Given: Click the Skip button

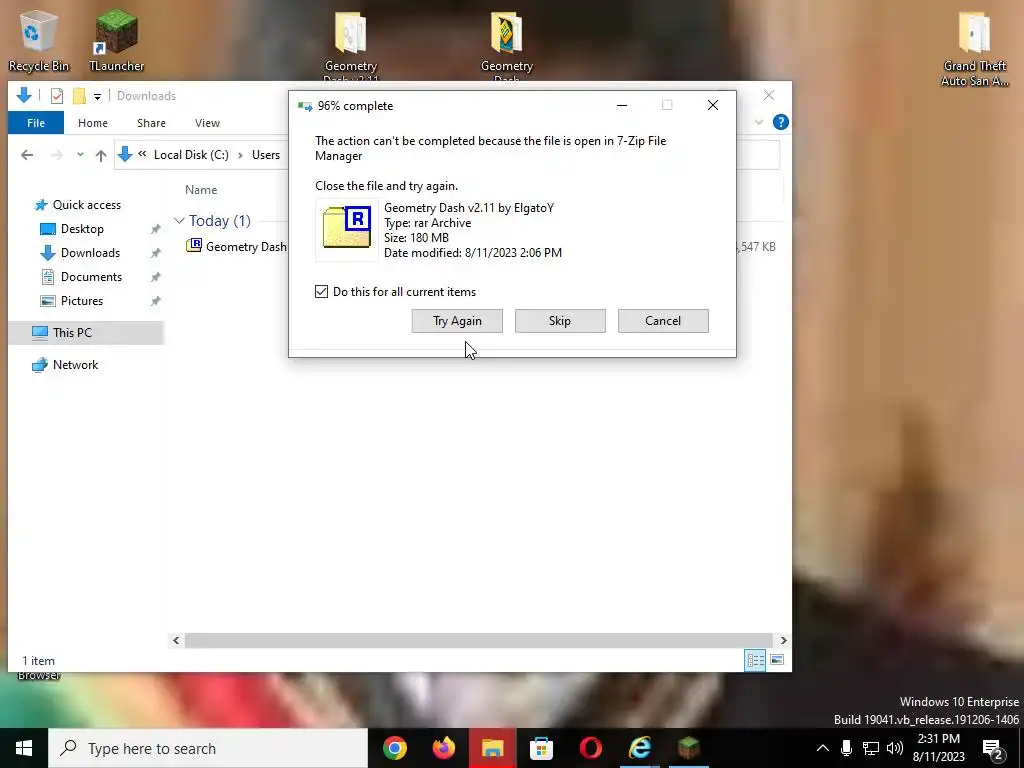Looking at the screenshot, I should 560,321.
